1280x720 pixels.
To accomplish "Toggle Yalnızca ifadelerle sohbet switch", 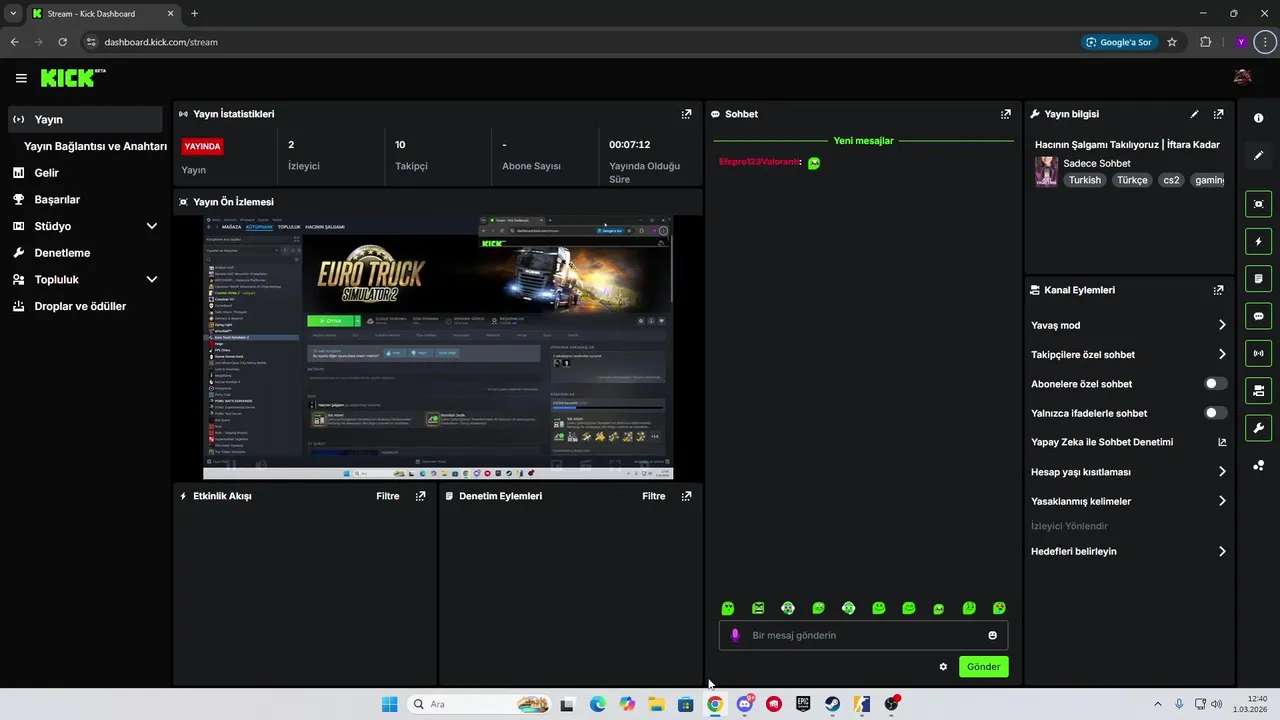I will click(x=1216, y=413).
